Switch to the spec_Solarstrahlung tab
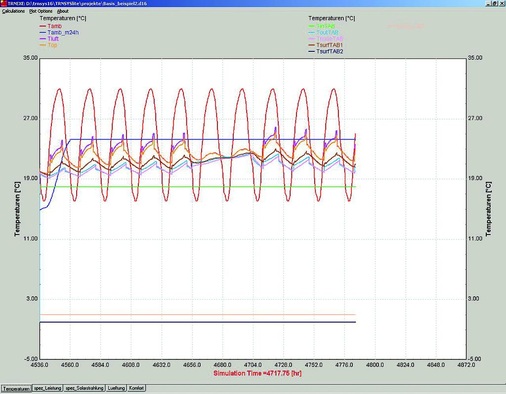This screenshot has width=506, height=394. 85,388
